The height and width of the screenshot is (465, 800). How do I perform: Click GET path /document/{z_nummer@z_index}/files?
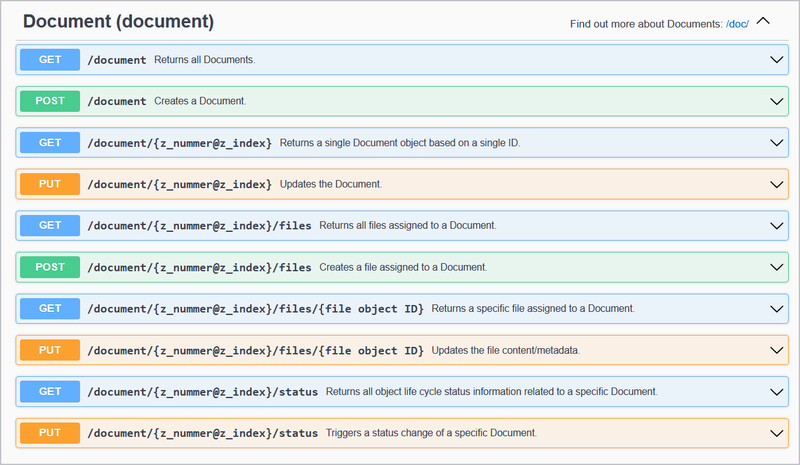199,226
